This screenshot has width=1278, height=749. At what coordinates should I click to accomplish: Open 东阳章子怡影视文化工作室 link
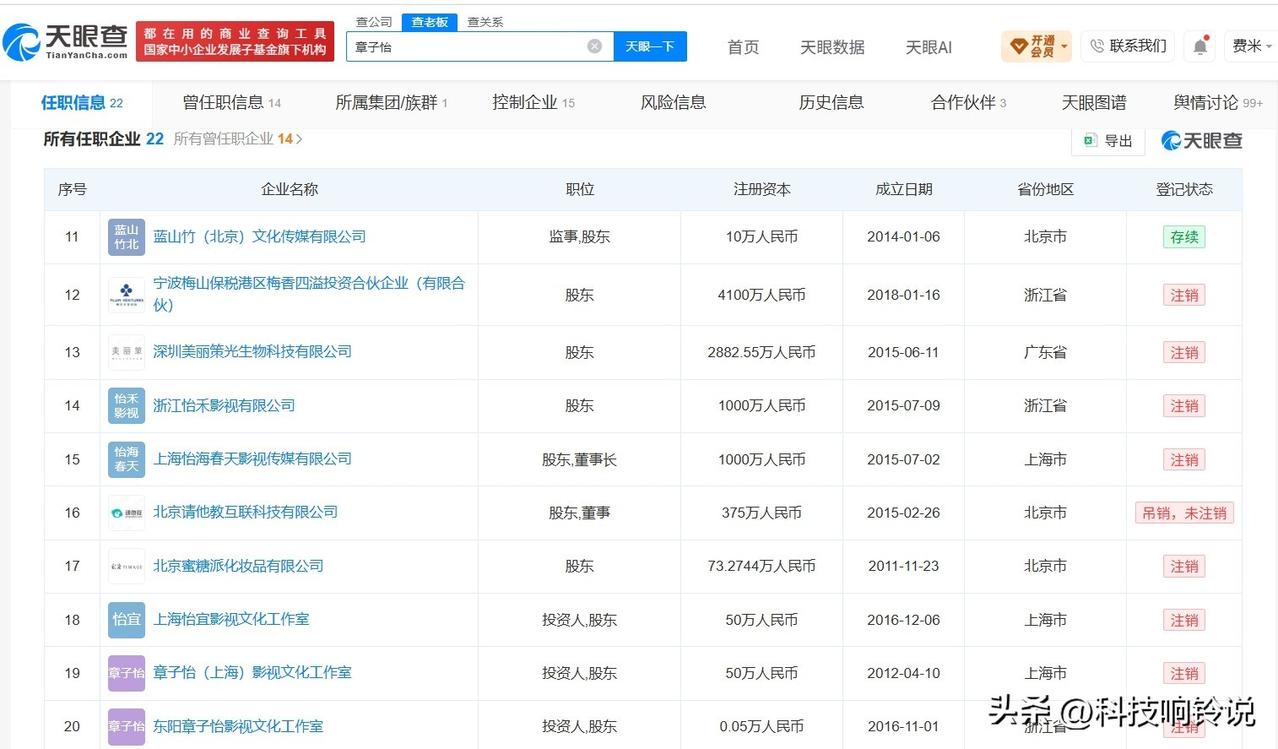[x=238, y=727]
